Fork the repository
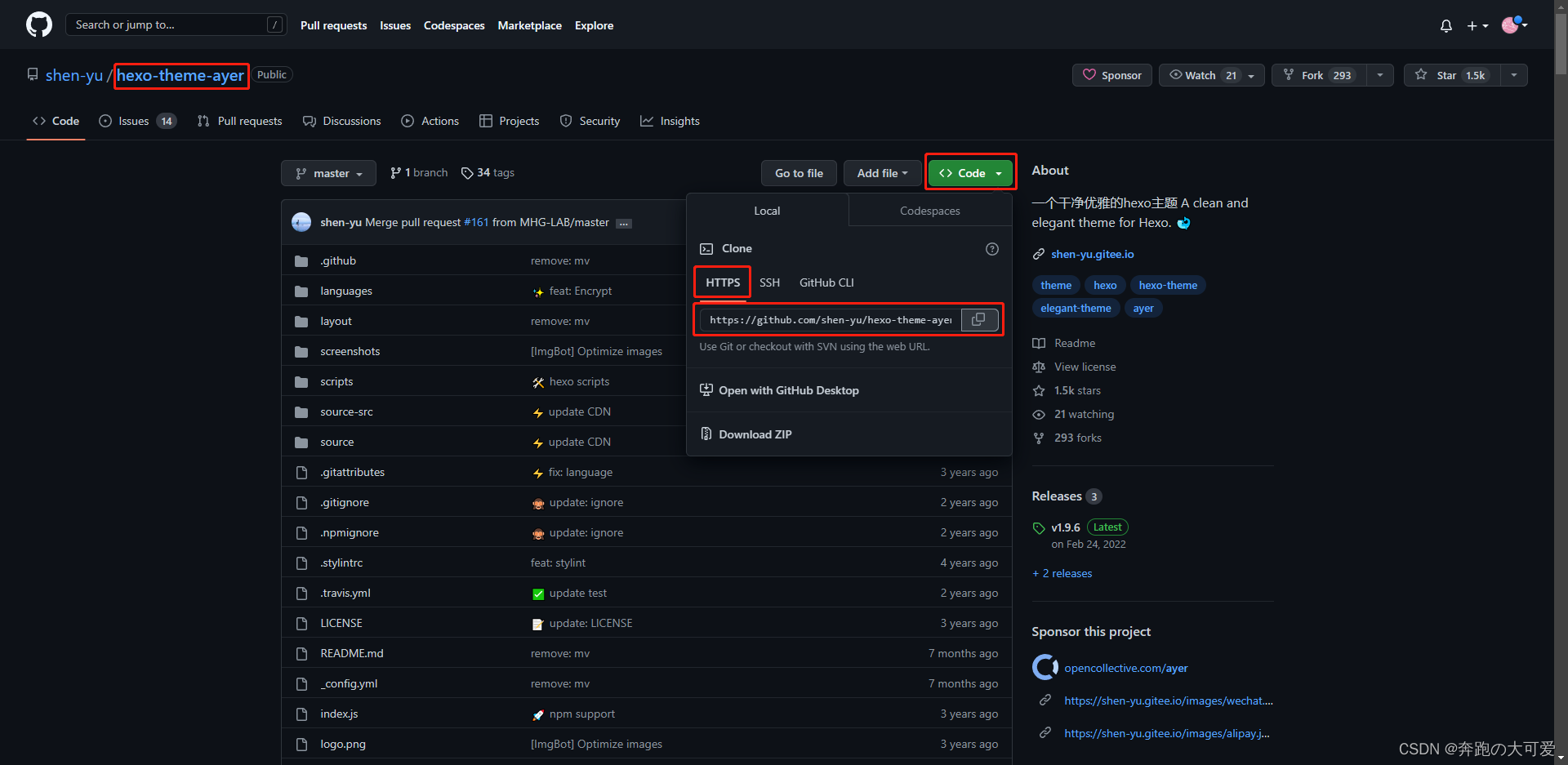The width and height of the screenshot is (1568, 765). pos(1319,75)
